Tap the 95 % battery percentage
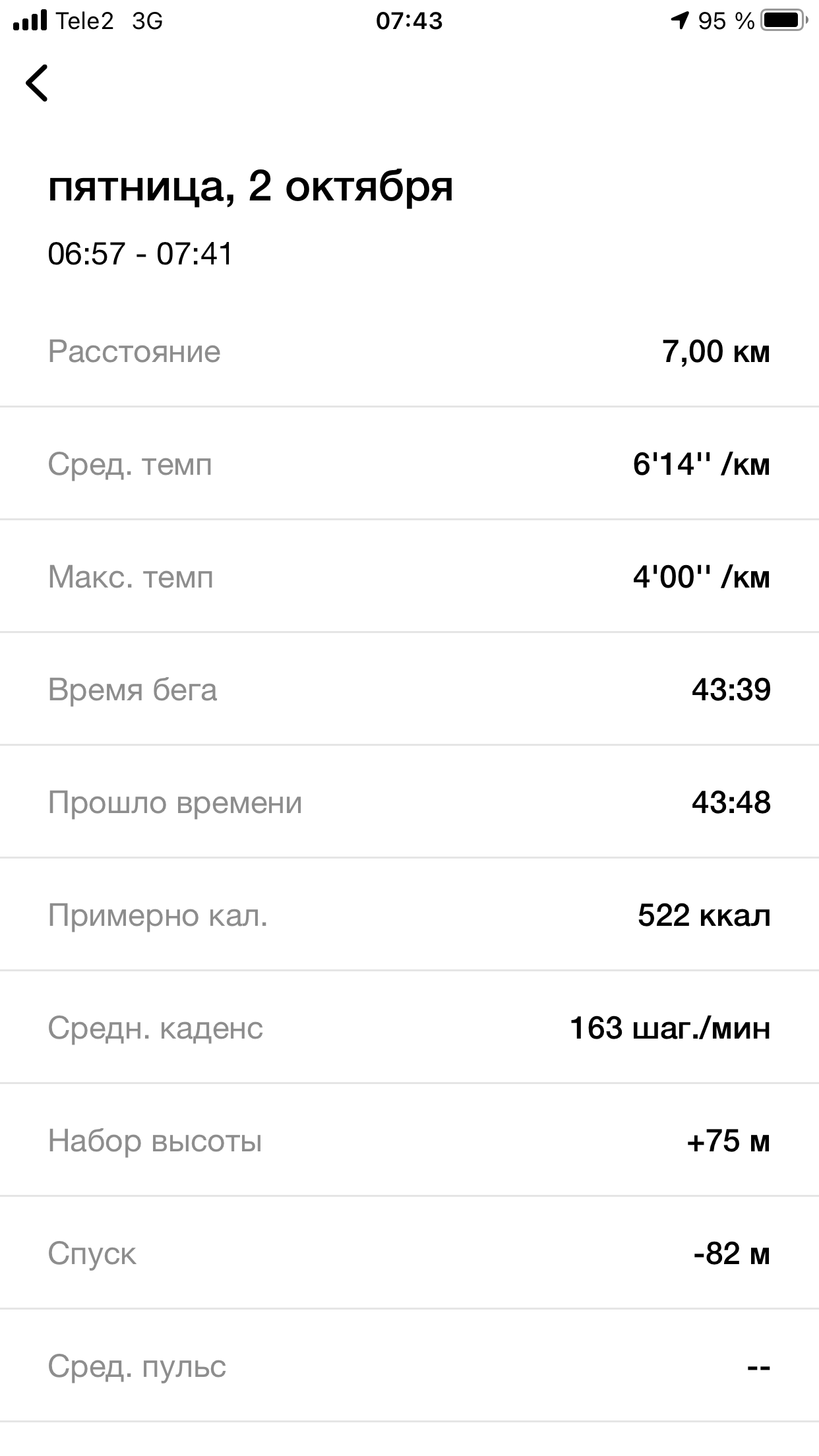 pos(726,21)
